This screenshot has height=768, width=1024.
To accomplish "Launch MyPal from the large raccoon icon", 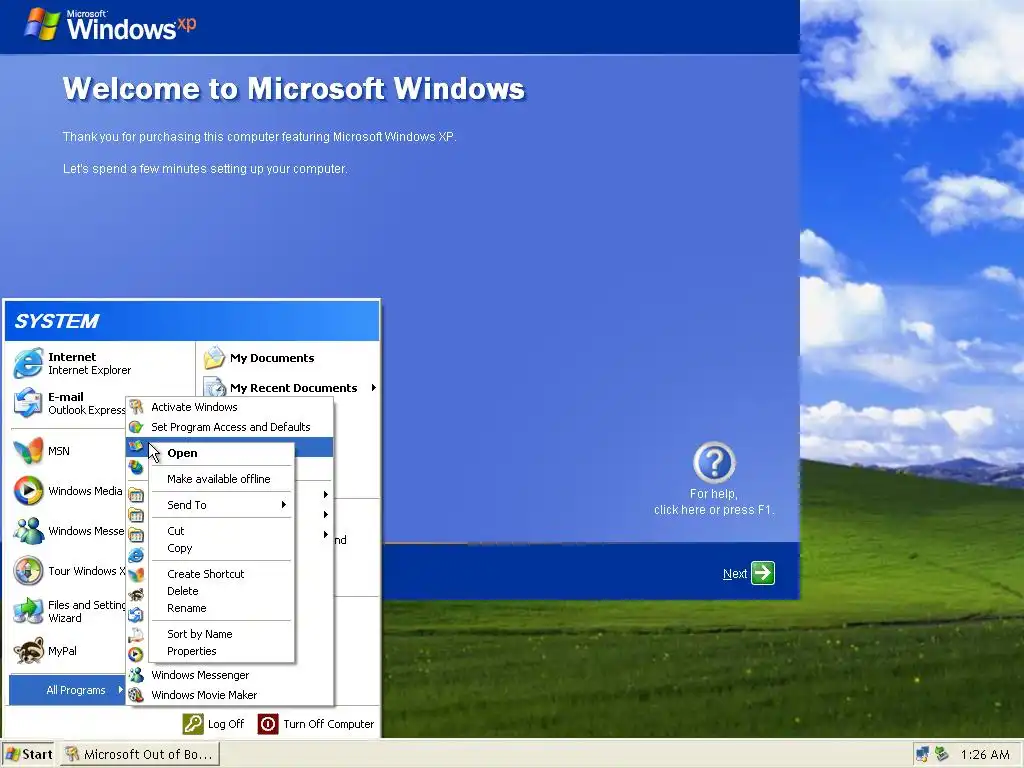I will (28, 651).
